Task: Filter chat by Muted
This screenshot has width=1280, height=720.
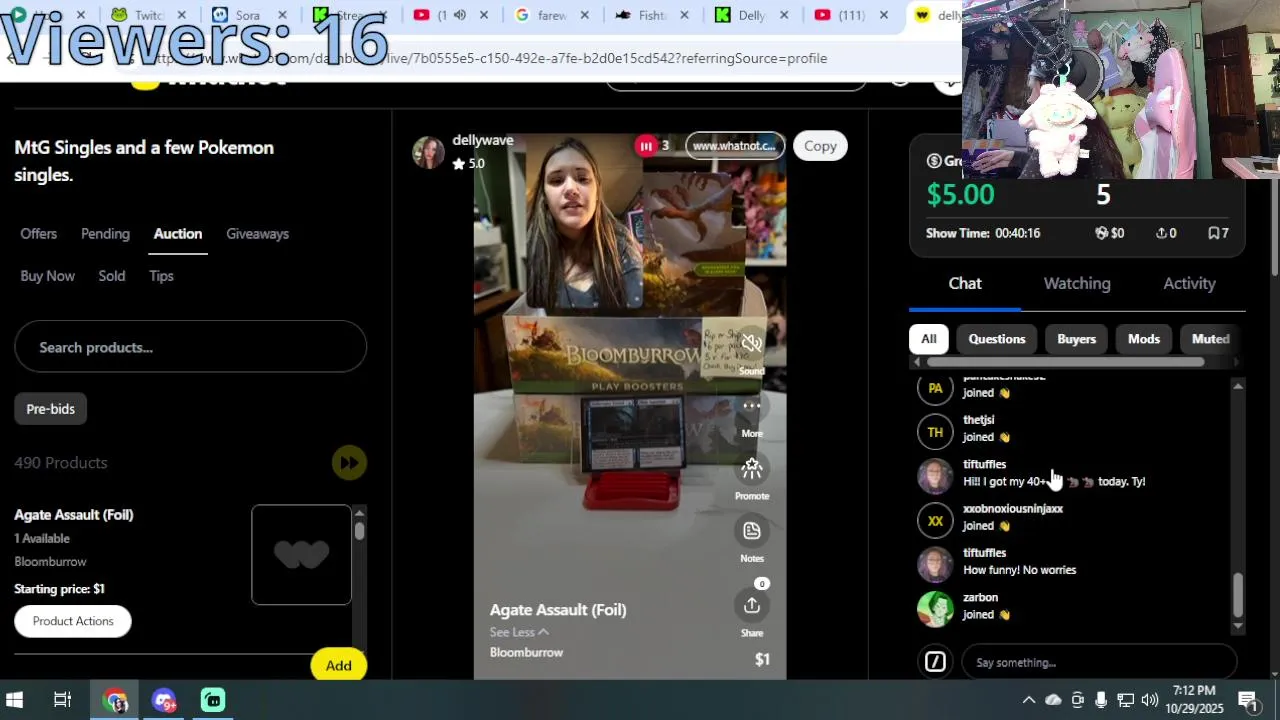Action: pos(1210,339)
